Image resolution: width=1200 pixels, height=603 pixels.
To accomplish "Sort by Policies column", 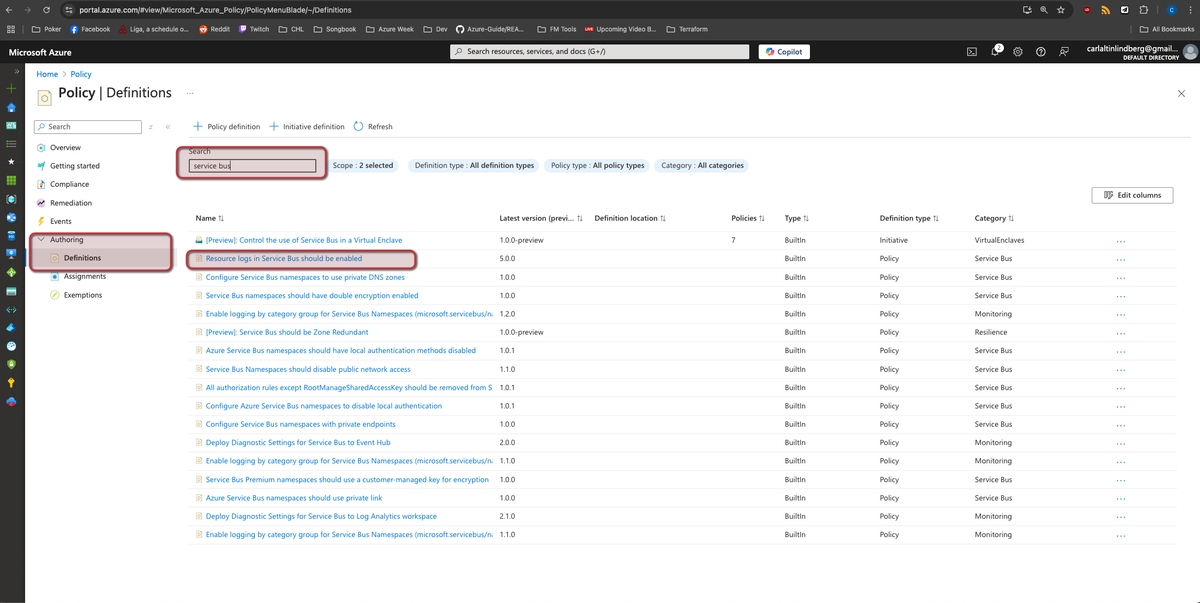I will click(749, 218).
